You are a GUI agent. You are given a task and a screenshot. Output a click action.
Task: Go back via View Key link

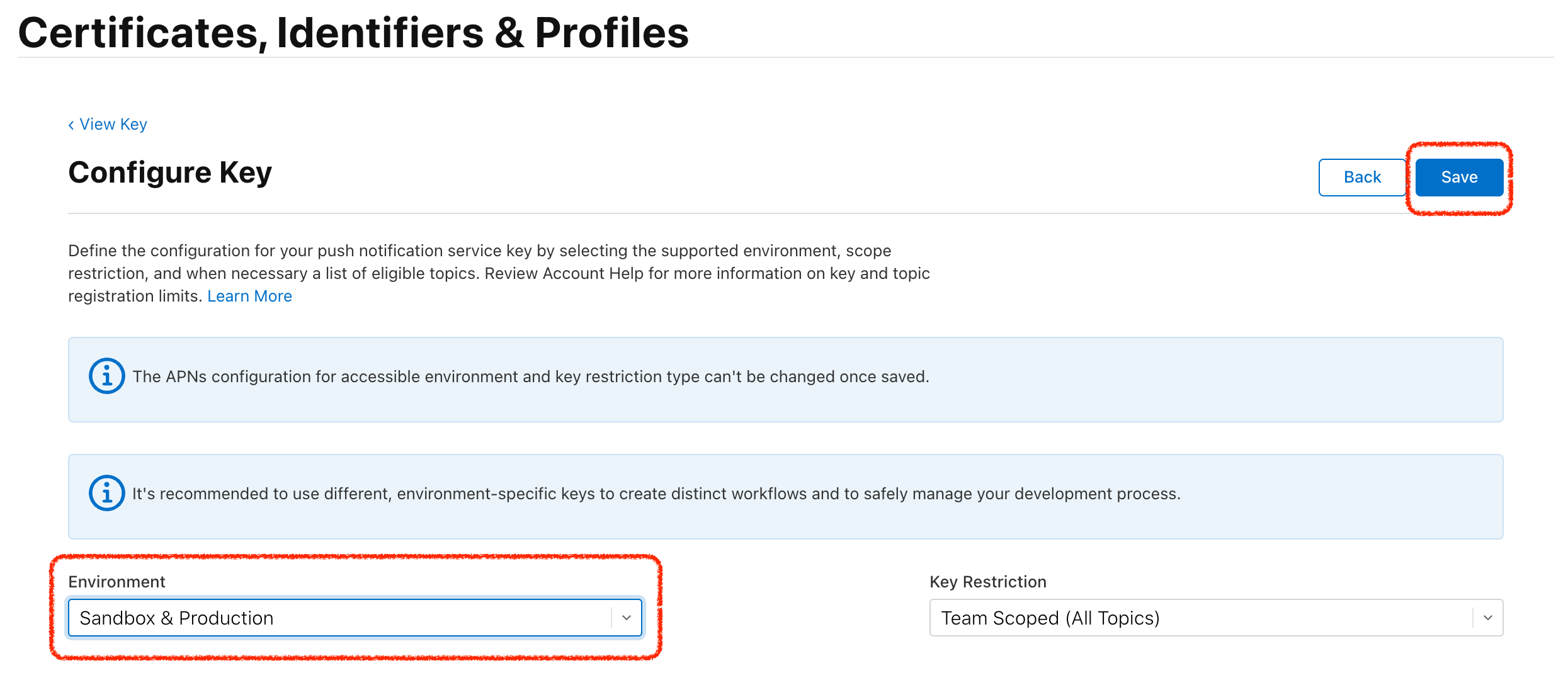tap(108, 125)
